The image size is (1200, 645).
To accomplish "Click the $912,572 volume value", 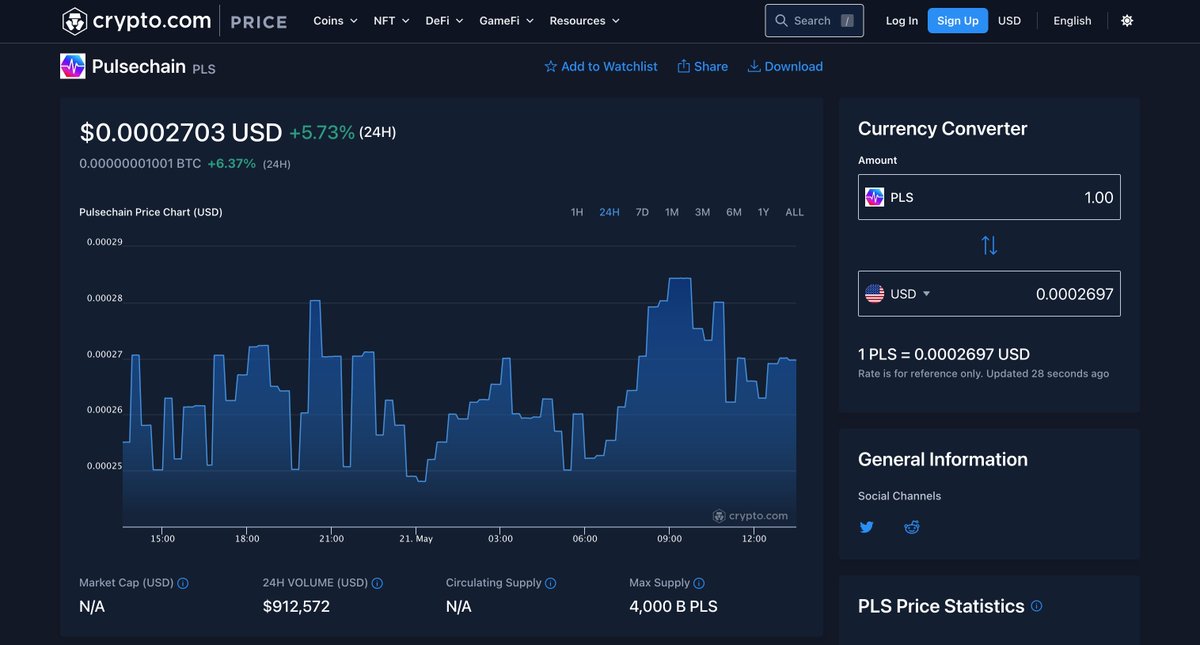I will point(296,606).
